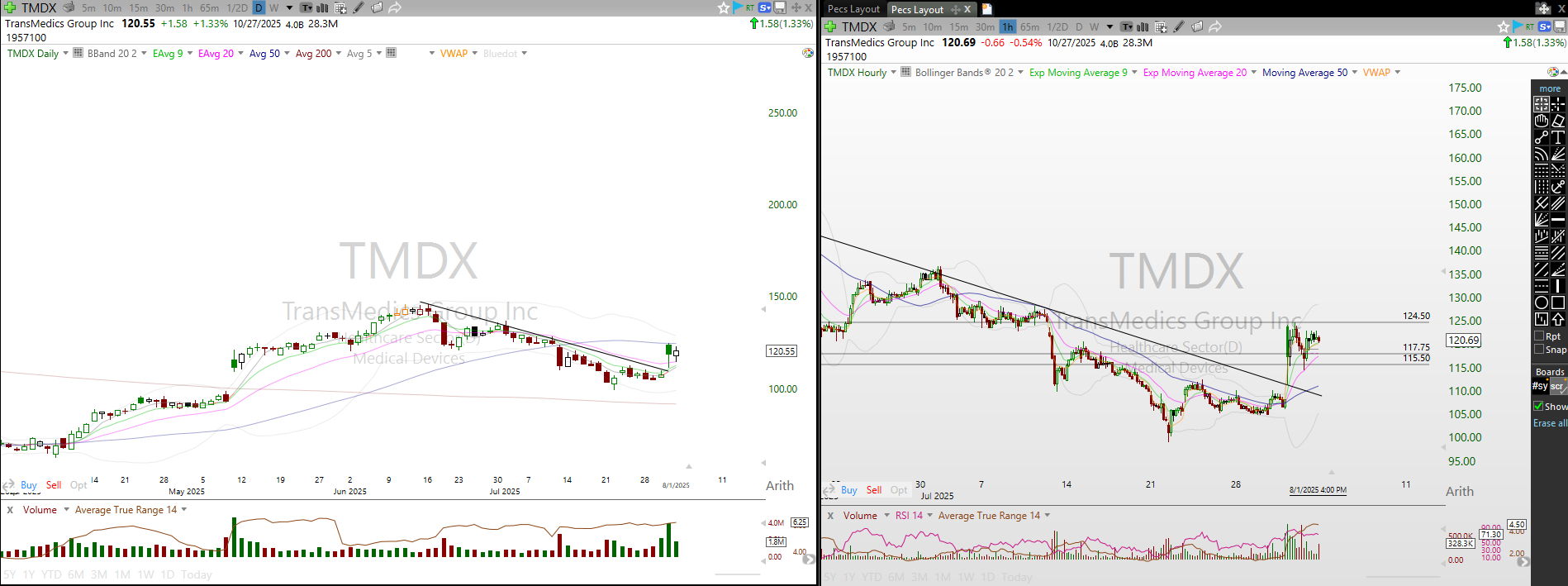Select the rectangle drawing tool
Viewport: 1568px width, 586px height.
[1558, 303]
